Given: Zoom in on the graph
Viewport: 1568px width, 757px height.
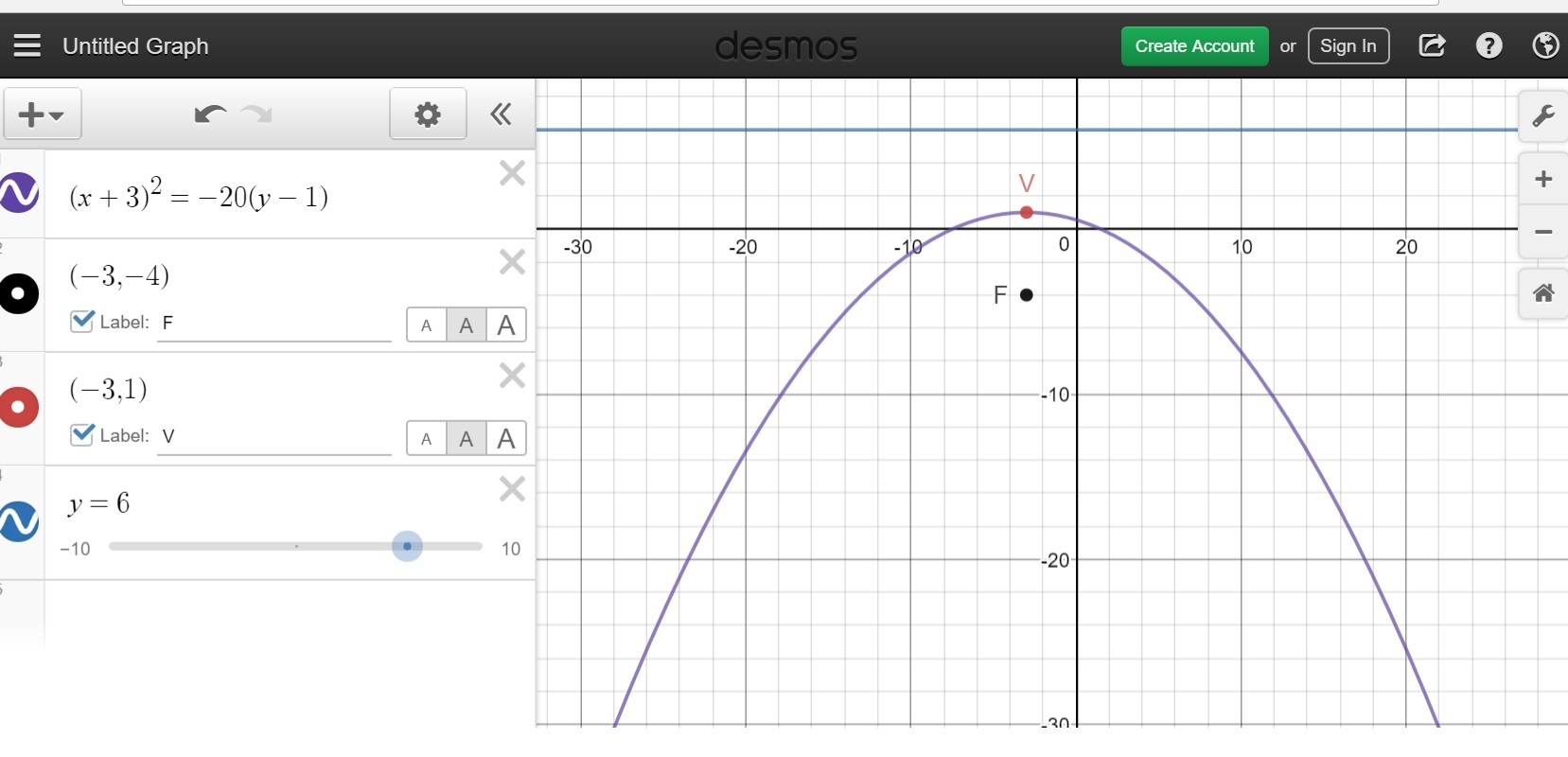Looking at the screenshot, I should click(x=1543, y=180).
